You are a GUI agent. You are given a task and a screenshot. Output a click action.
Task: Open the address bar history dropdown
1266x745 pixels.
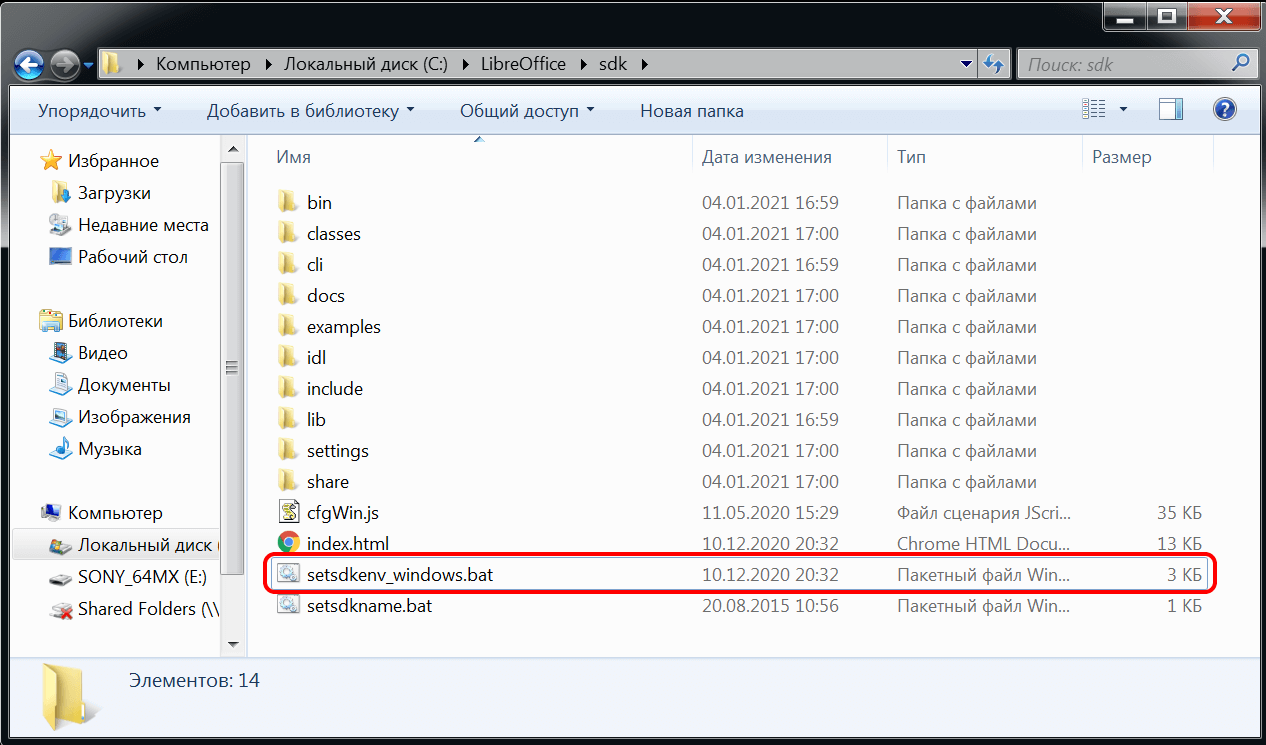point(966,64)
